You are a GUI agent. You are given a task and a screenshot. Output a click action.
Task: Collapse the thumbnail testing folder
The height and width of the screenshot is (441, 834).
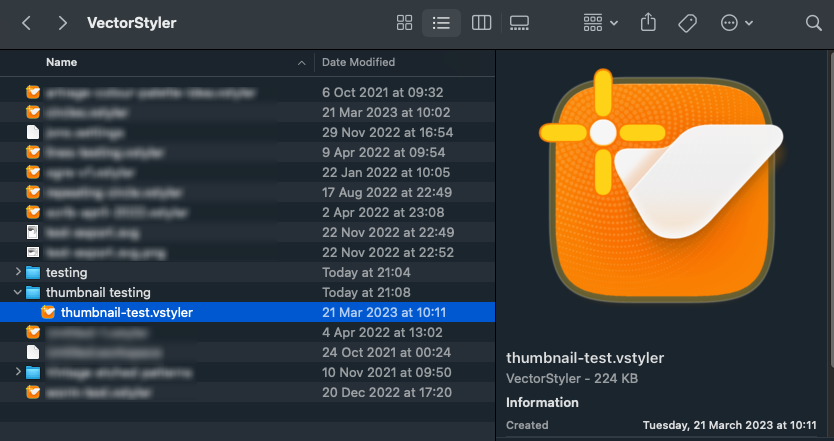coord(18,292)
